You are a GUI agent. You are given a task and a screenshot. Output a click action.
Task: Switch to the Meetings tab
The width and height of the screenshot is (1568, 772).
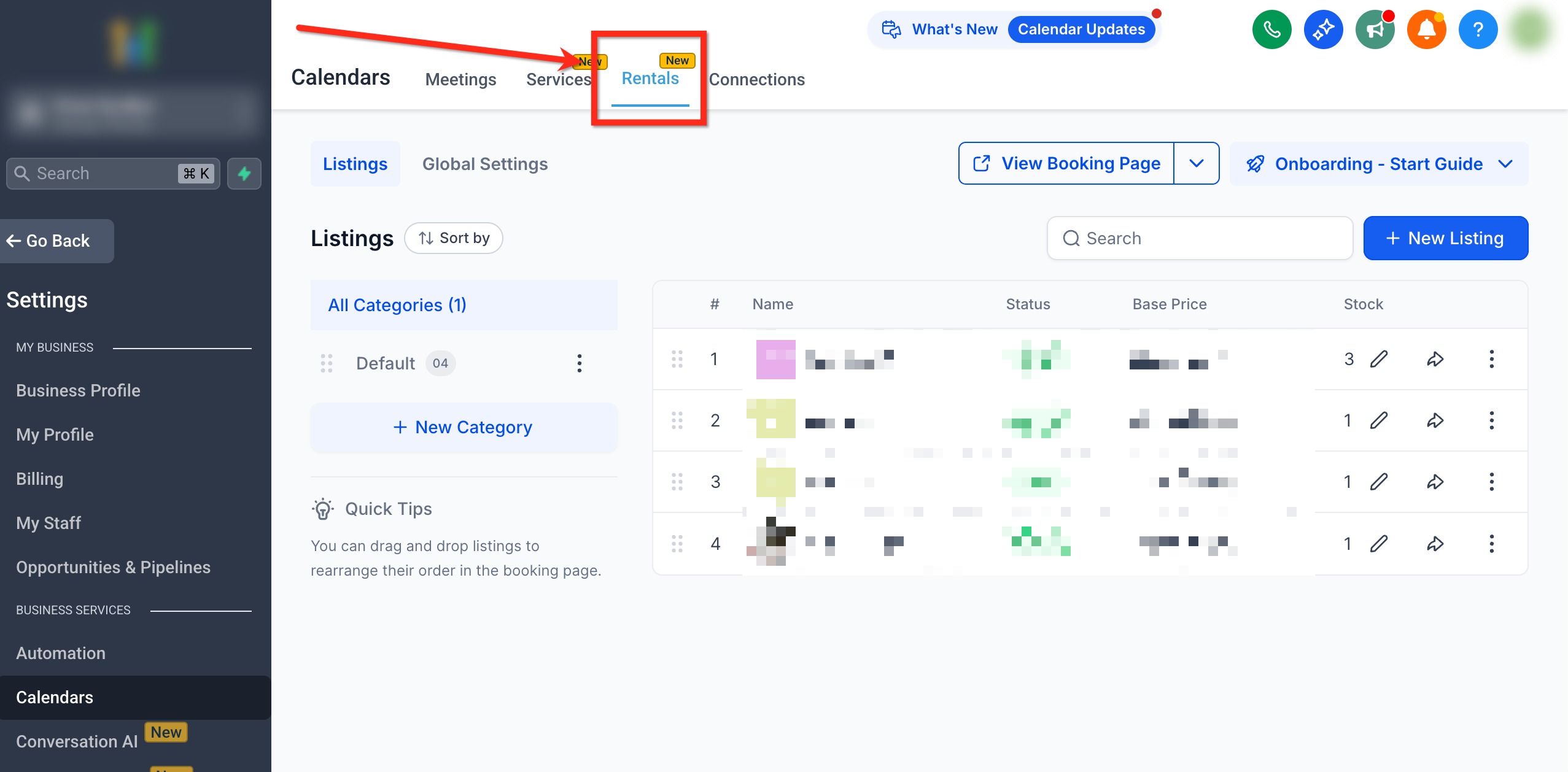pyautogui.click(x=460, y=80)
